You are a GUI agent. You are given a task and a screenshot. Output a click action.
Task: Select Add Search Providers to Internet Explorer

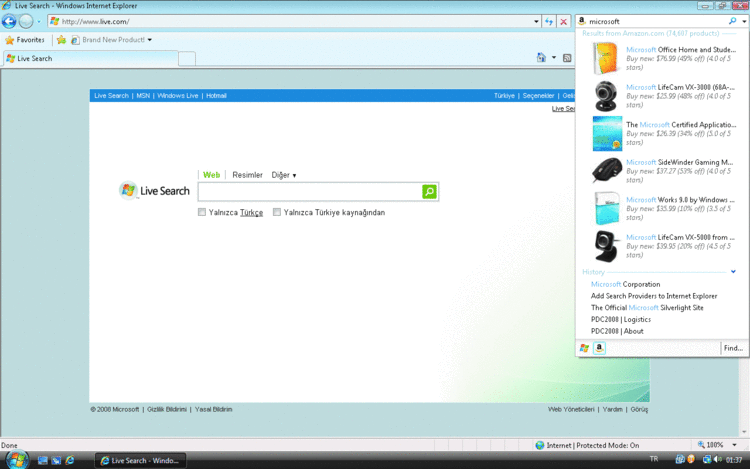(654, 296)
